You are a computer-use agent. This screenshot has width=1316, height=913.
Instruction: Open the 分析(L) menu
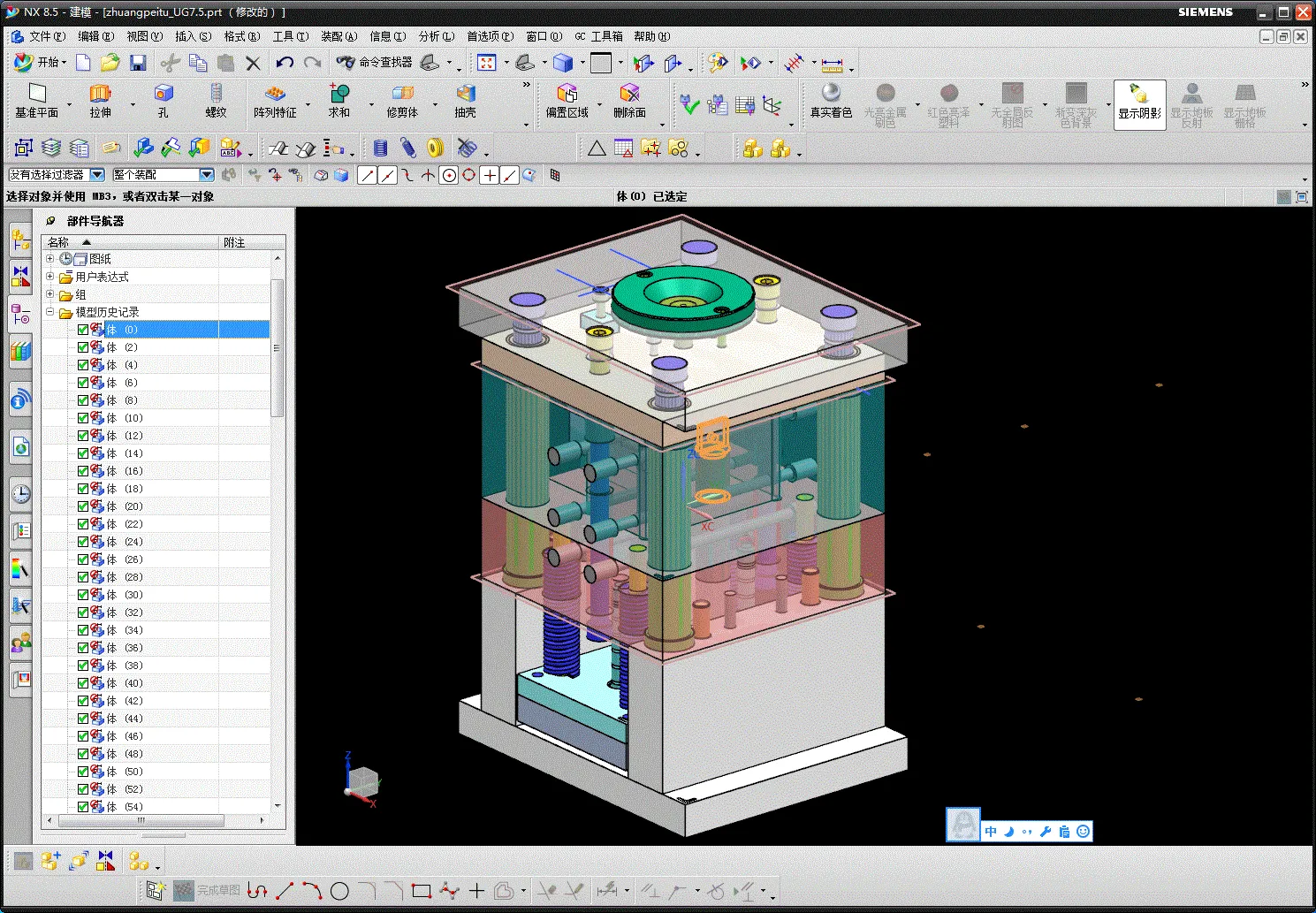click(436, 36)
